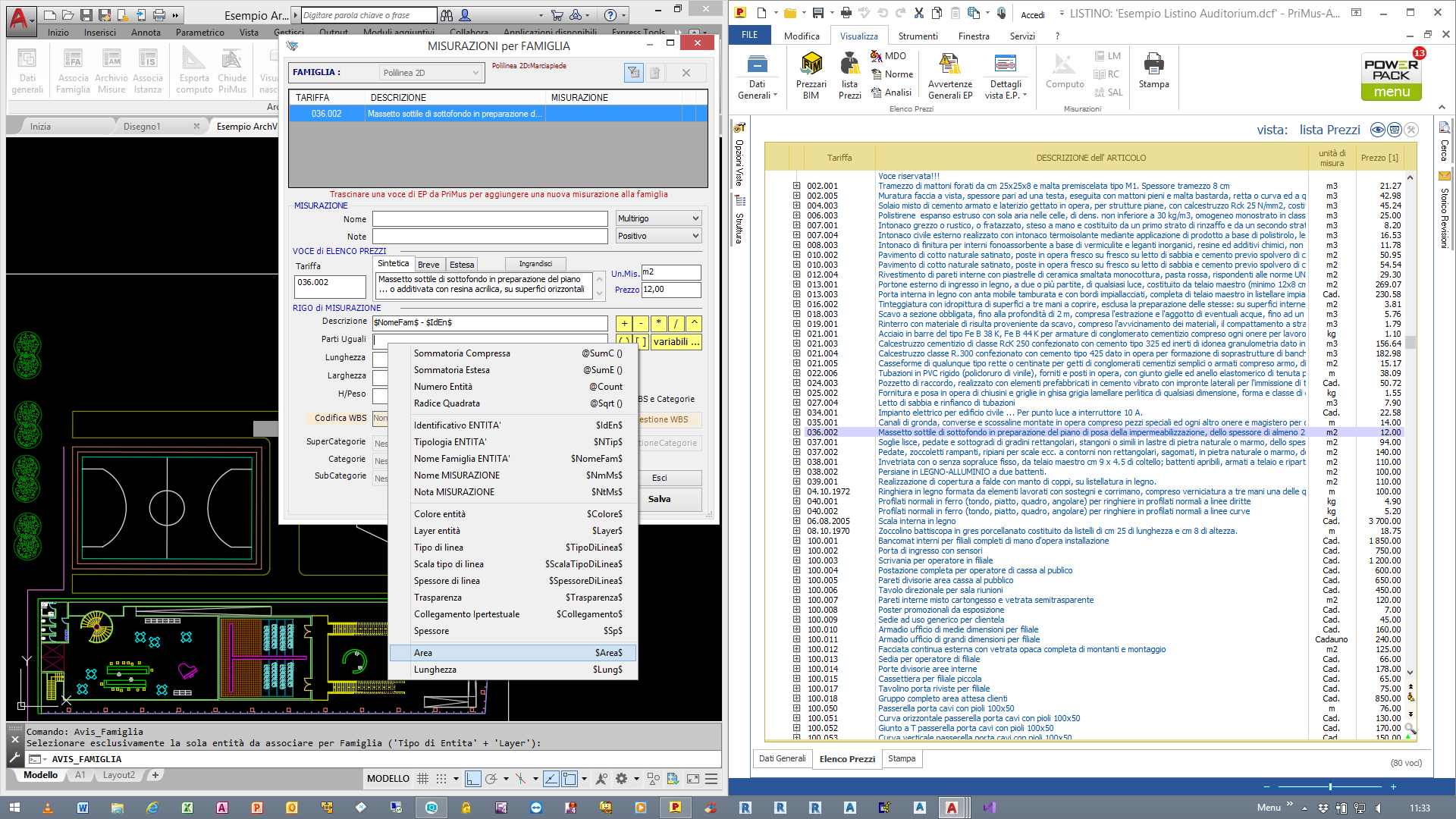
Task: Click the filter icon in Misurazioni dialog
Action: (633, 73)
